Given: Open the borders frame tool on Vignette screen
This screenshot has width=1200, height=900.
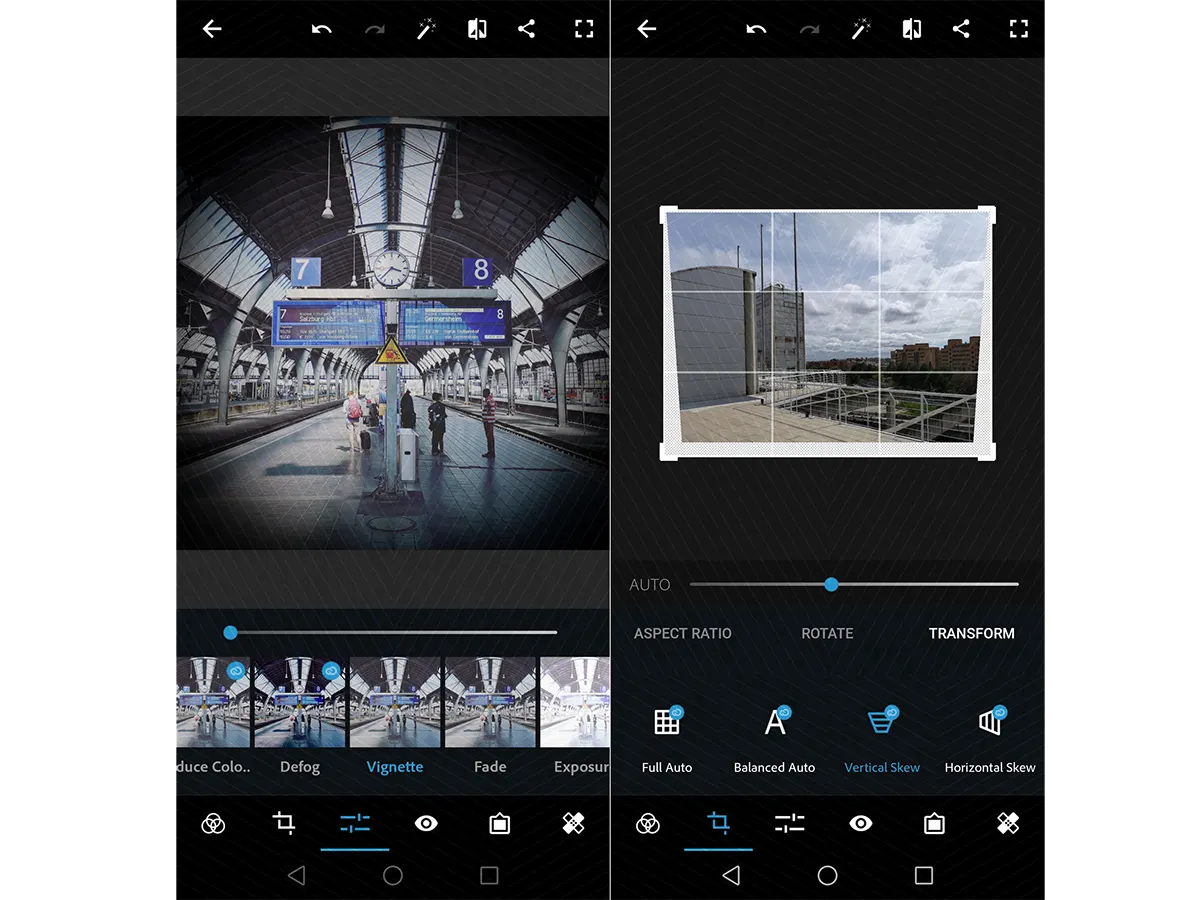Looking at the screenshot, I should tap(500, 823).
